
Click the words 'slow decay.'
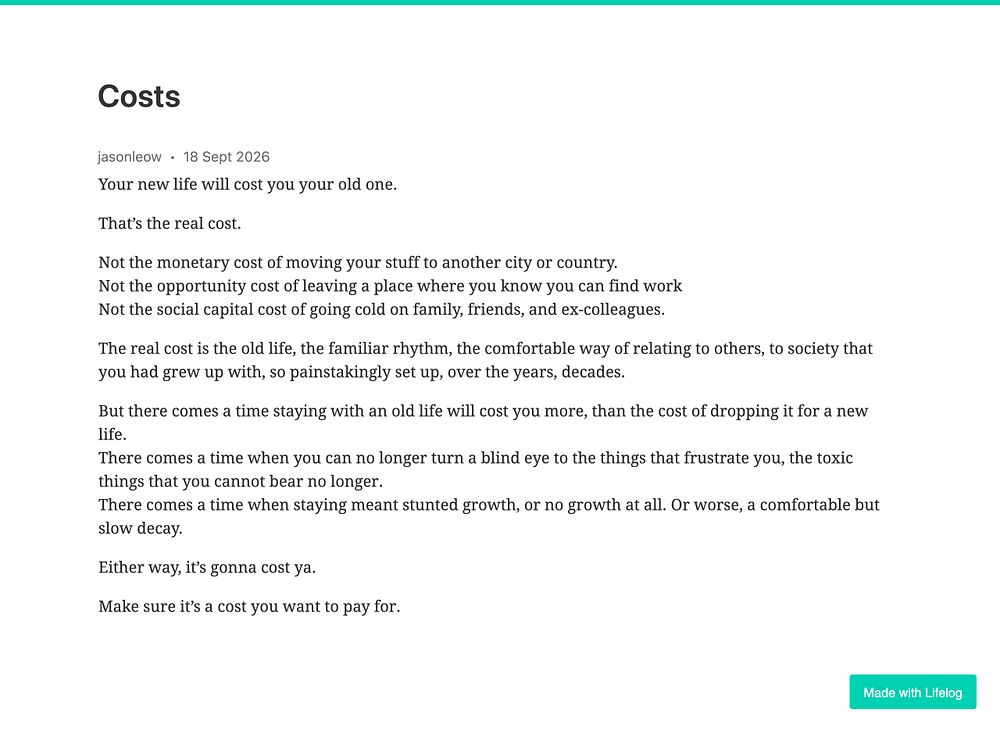click(140, 529)
